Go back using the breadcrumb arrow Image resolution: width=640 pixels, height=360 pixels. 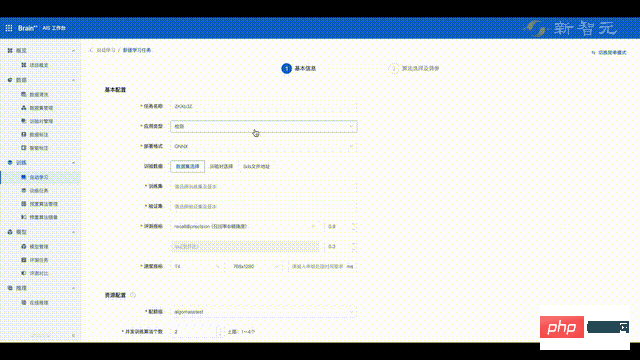[x=91, y=50]
